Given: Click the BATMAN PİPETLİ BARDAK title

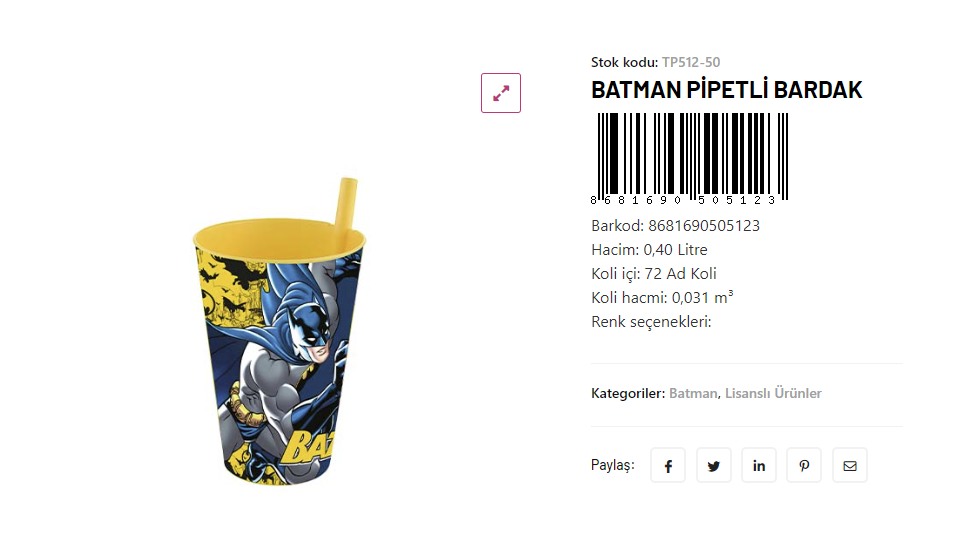Looking at the screenshot, I should pyautogui.click(x=726, y=90).
